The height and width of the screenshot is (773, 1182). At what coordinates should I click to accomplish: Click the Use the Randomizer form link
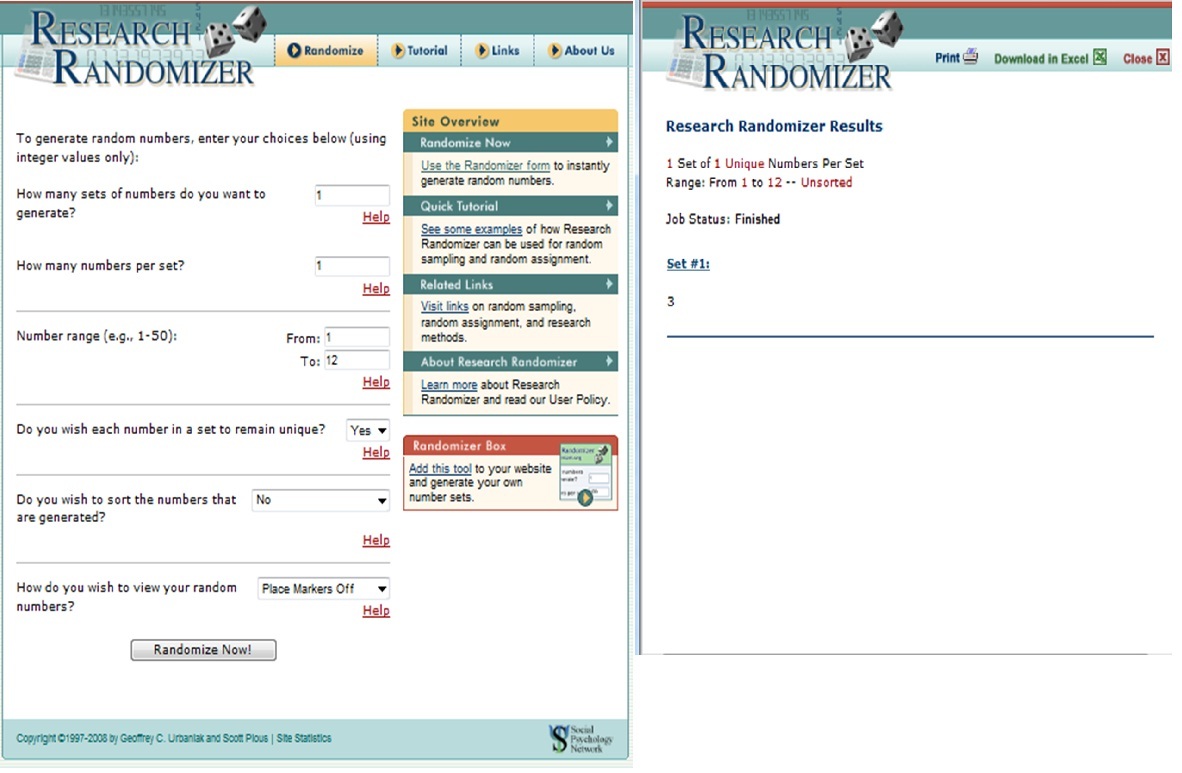pyautogui.click(x=485, y=166)
